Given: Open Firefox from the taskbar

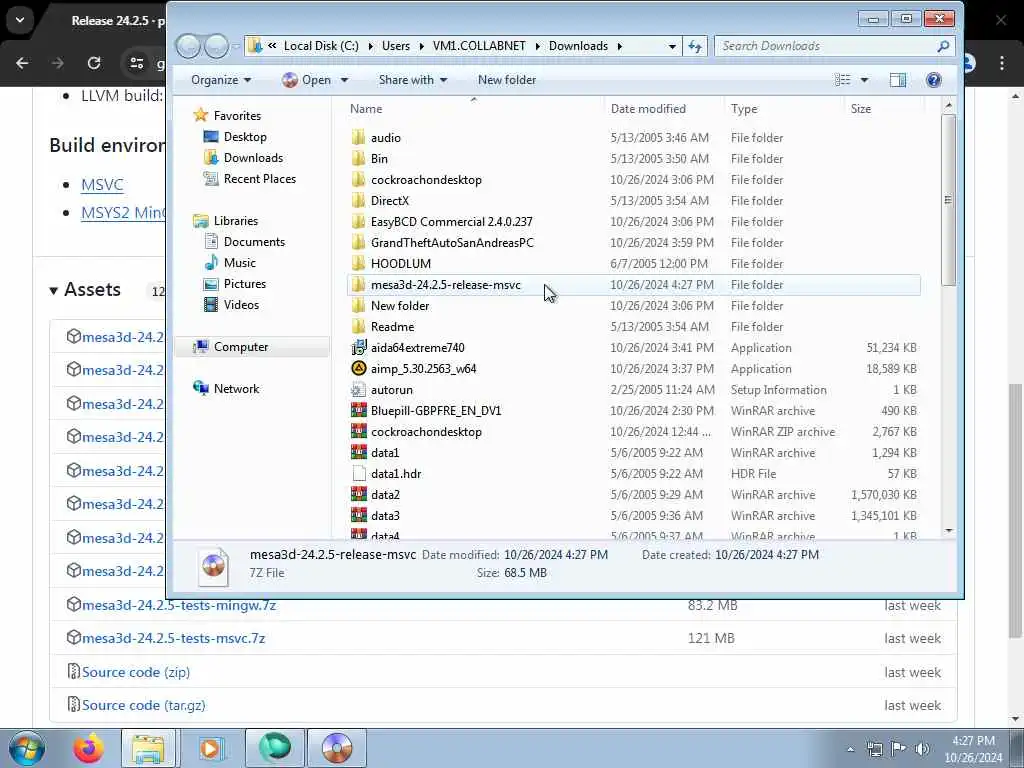Looking at the screenshot, I should tap(89, 748).
